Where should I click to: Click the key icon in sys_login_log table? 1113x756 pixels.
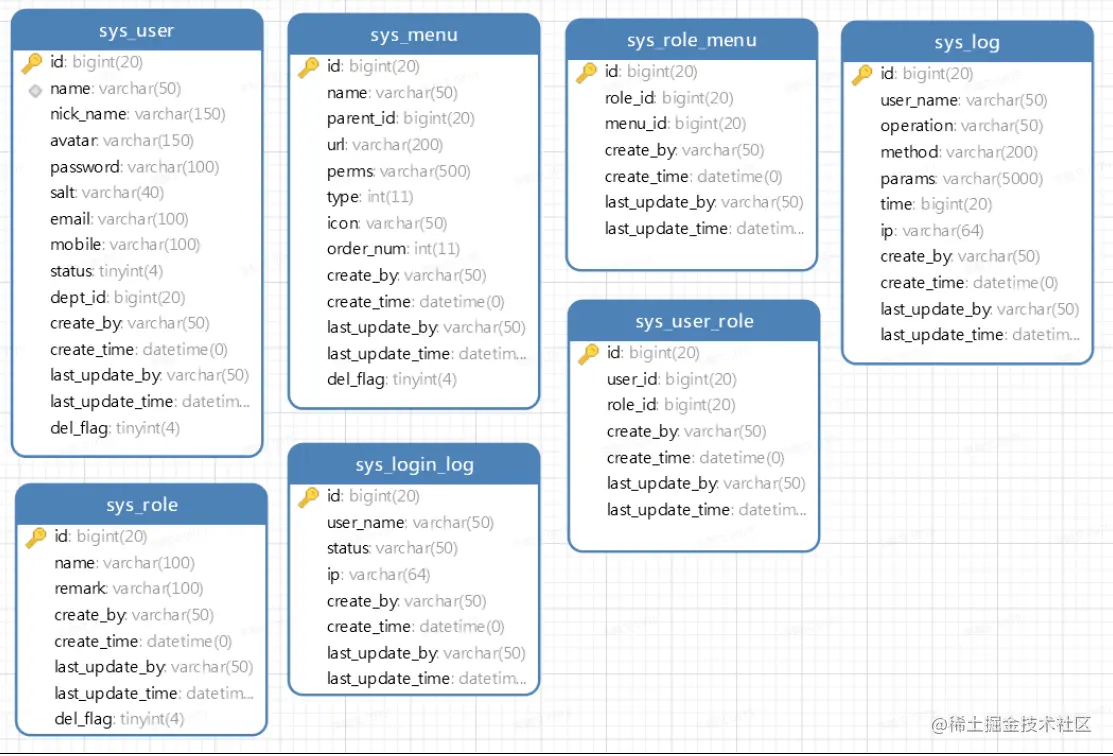[x=309, y=497]
